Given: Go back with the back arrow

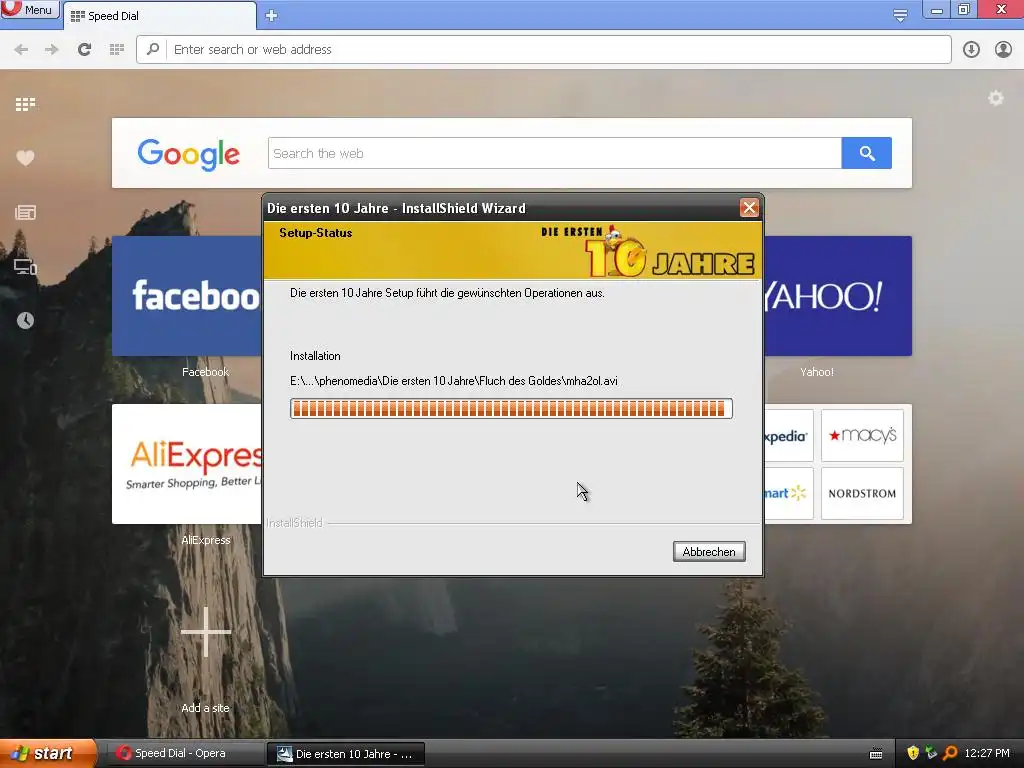Looking at the screenshot, I should click(x=21, y=50).
